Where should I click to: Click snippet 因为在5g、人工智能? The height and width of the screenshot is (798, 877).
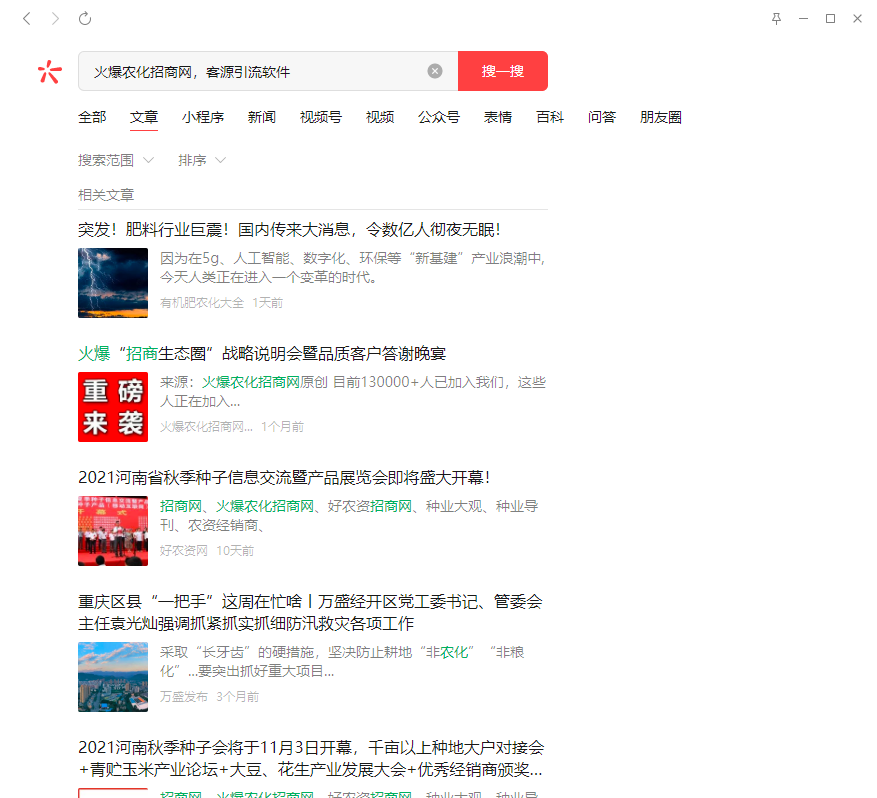(352, 268)
